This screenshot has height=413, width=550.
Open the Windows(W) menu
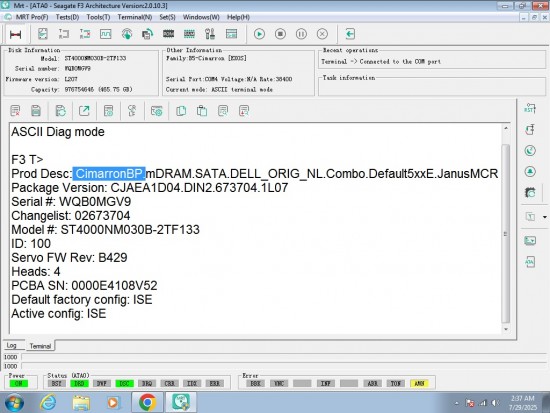click(201, 17)
